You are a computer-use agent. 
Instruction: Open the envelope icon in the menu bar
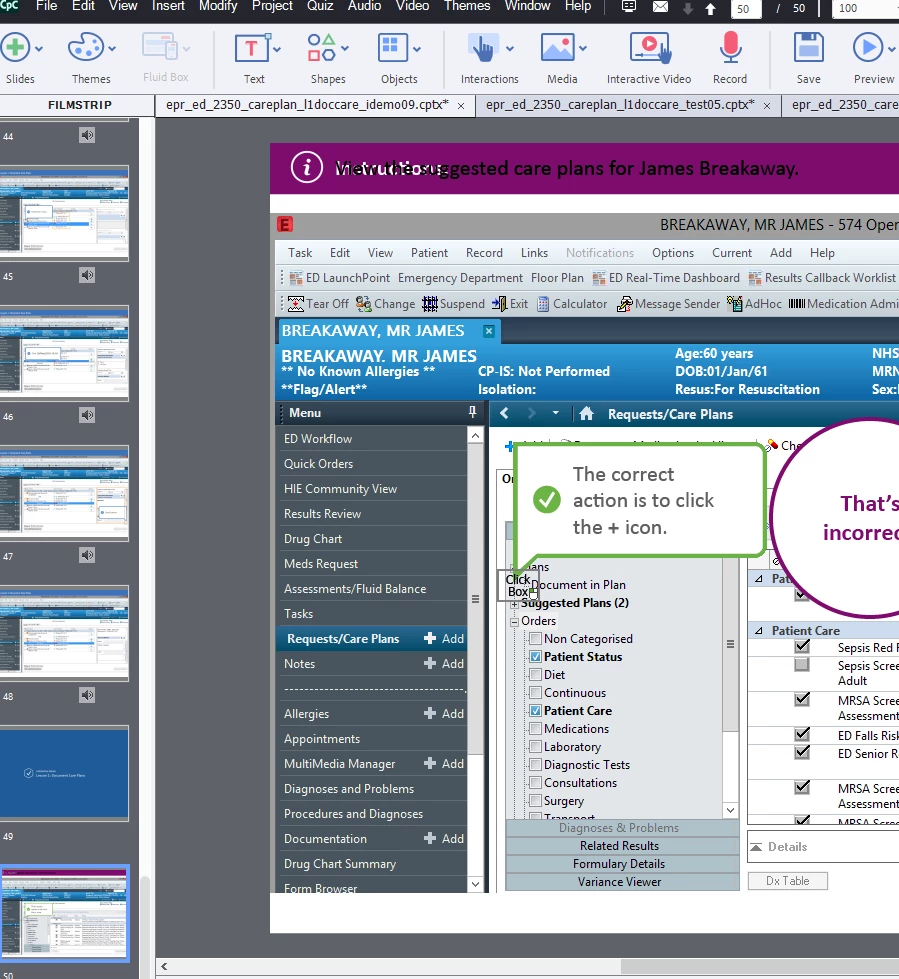661,7
